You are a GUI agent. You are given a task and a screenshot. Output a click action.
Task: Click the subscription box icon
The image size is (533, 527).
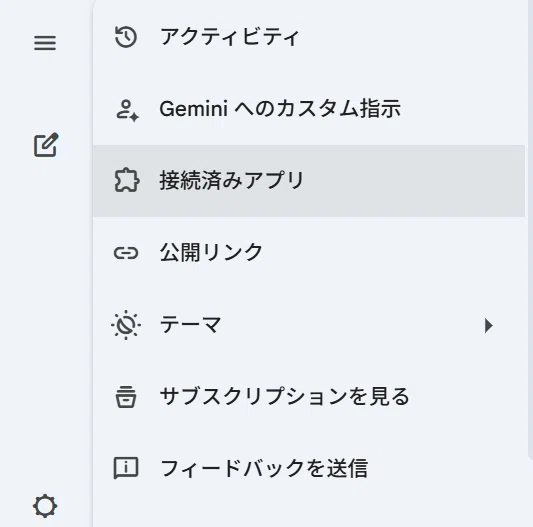pos(126,397)
